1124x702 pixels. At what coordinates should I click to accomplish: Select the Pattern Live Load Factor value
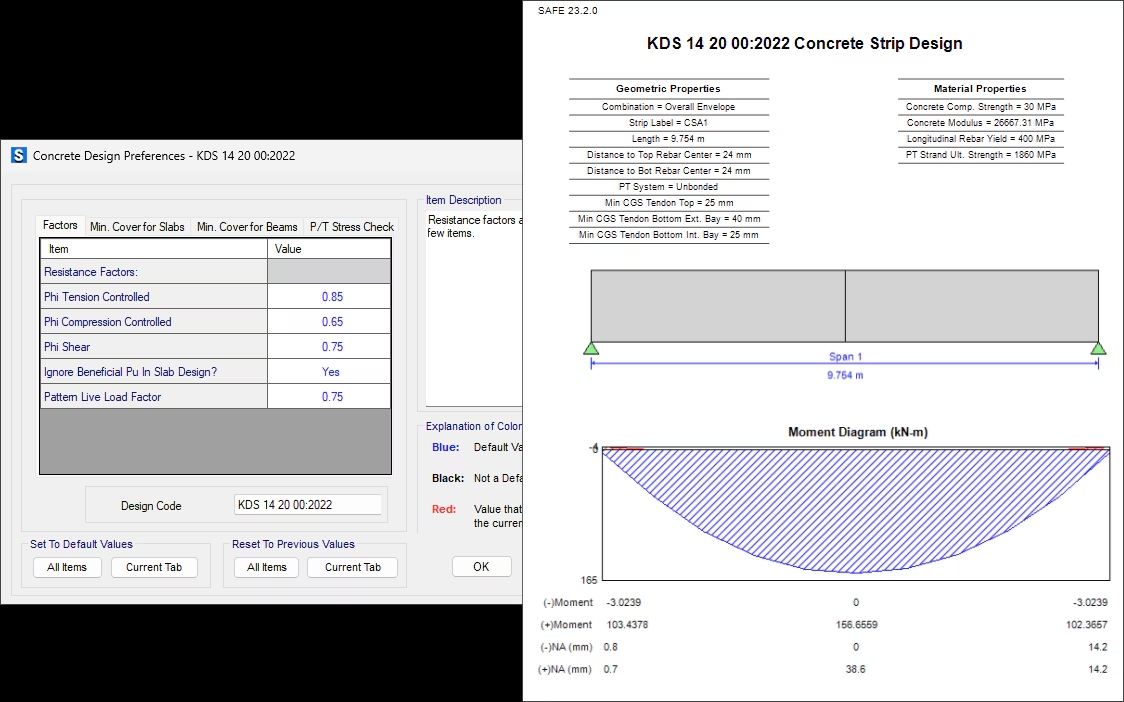(x=331, y=397)
